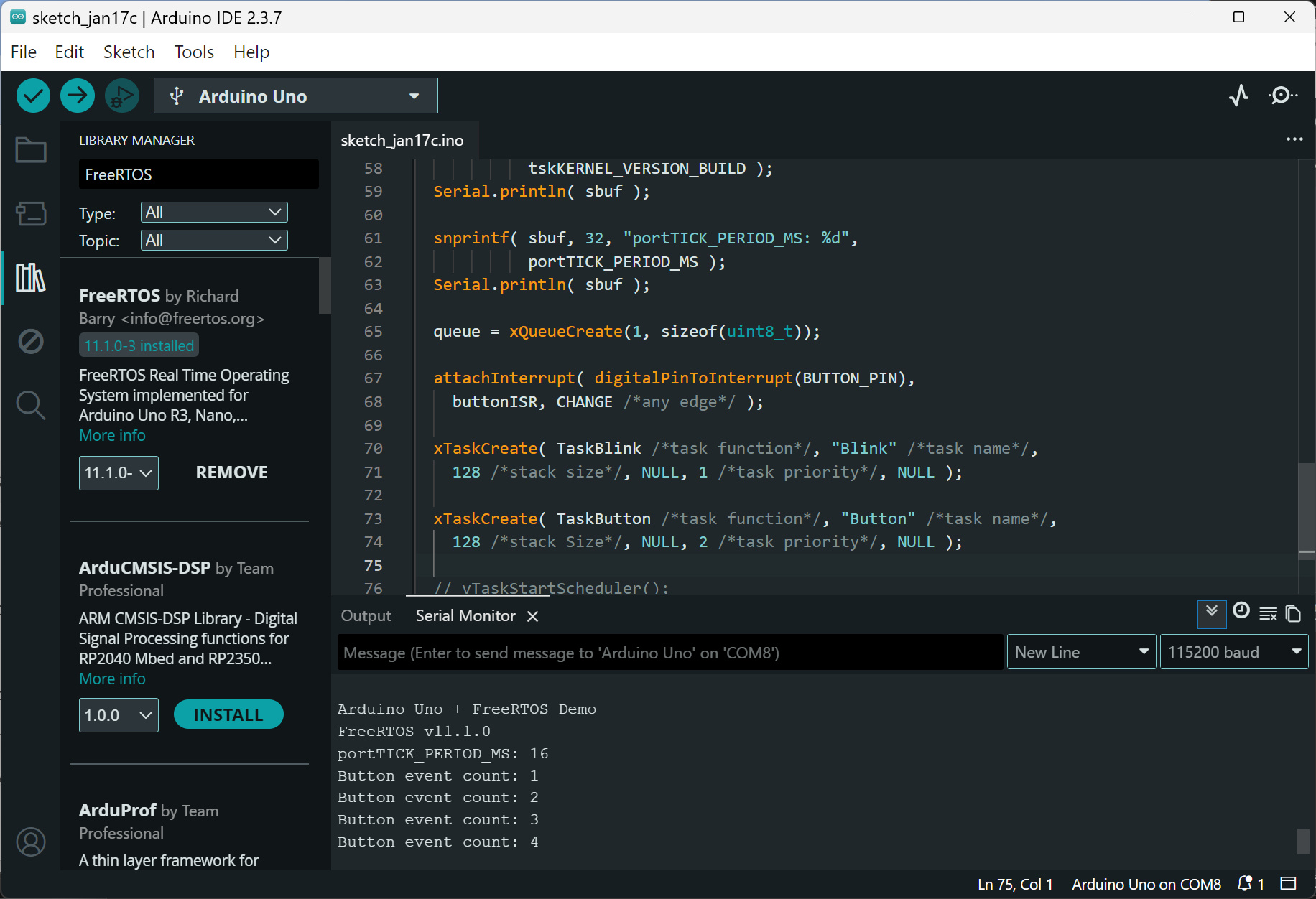The image size is (1316, 899).
Task: Click REMOVE for the FreeRTOS library
Action: click(231, 472)
